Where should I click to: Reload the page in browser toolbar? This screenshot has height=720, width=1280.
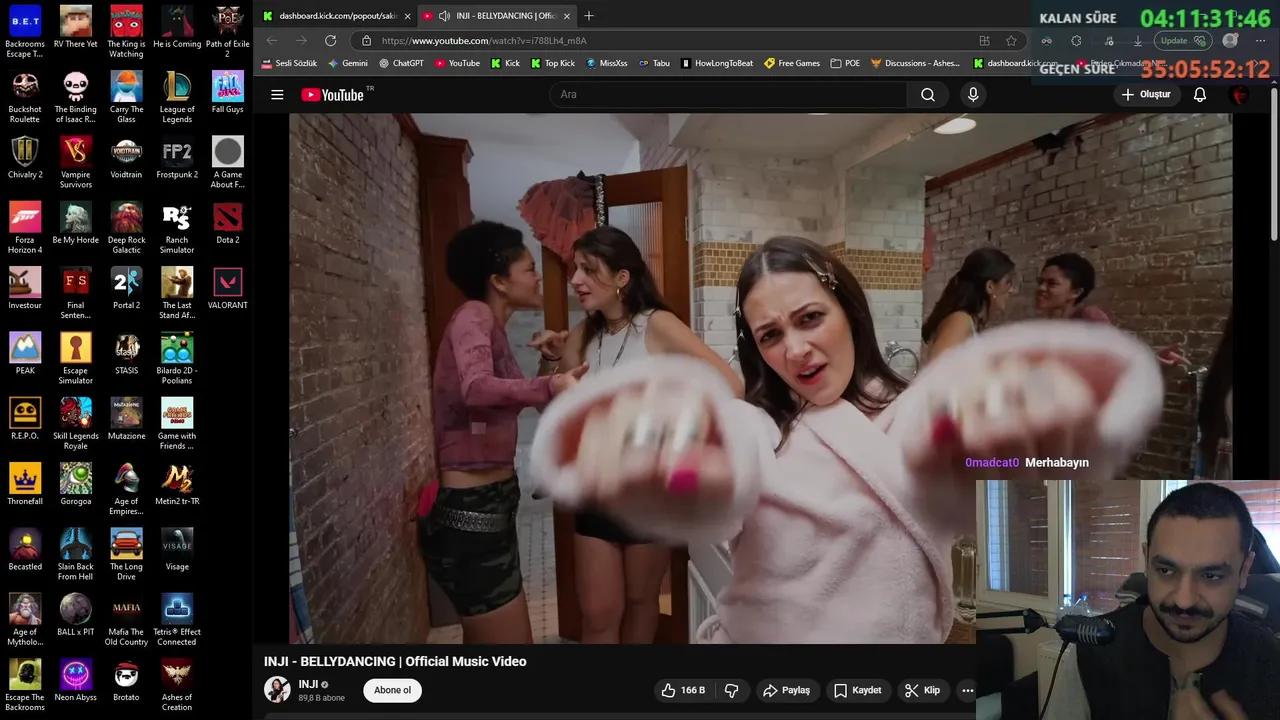point(330,40)
